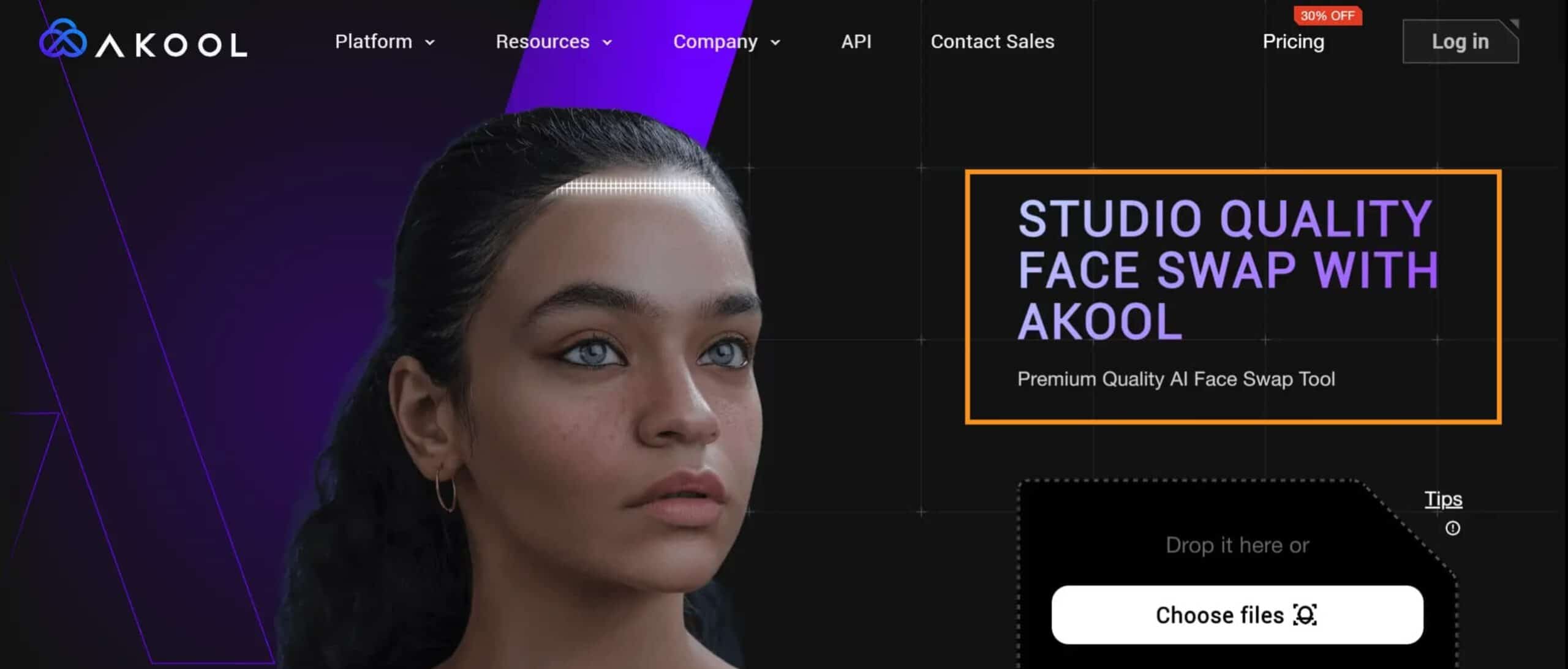Click the Log in button
Image resolution: width=1568 pixels, height=669 pixels.
tap(1460, 41)
